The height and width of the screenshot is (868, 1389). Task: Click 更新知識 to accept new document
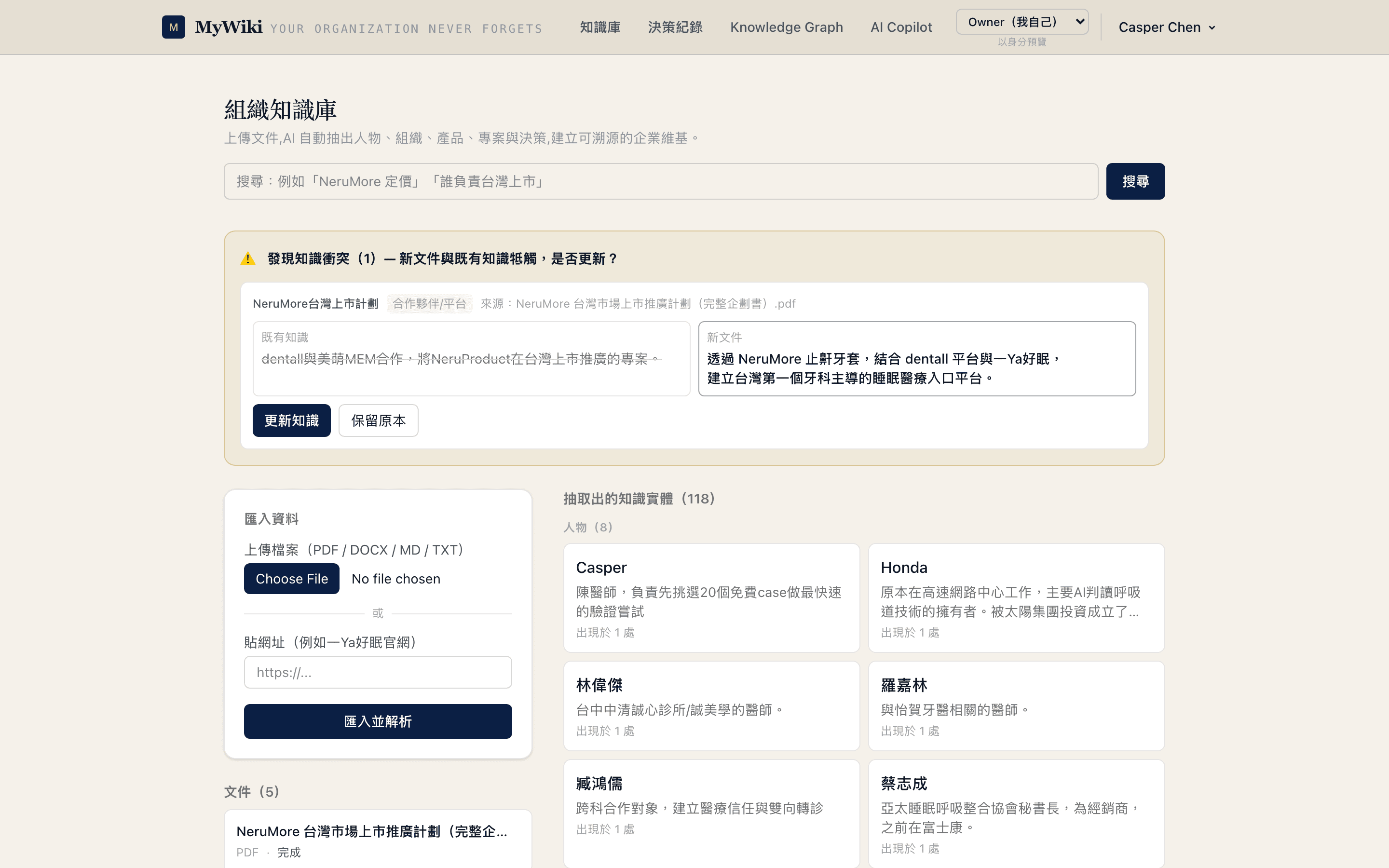(292, 421)
